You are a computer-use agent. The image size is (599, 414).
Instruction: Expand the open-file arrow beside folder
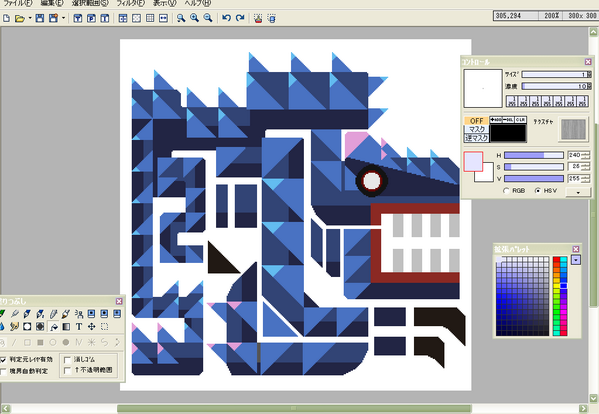29,18
